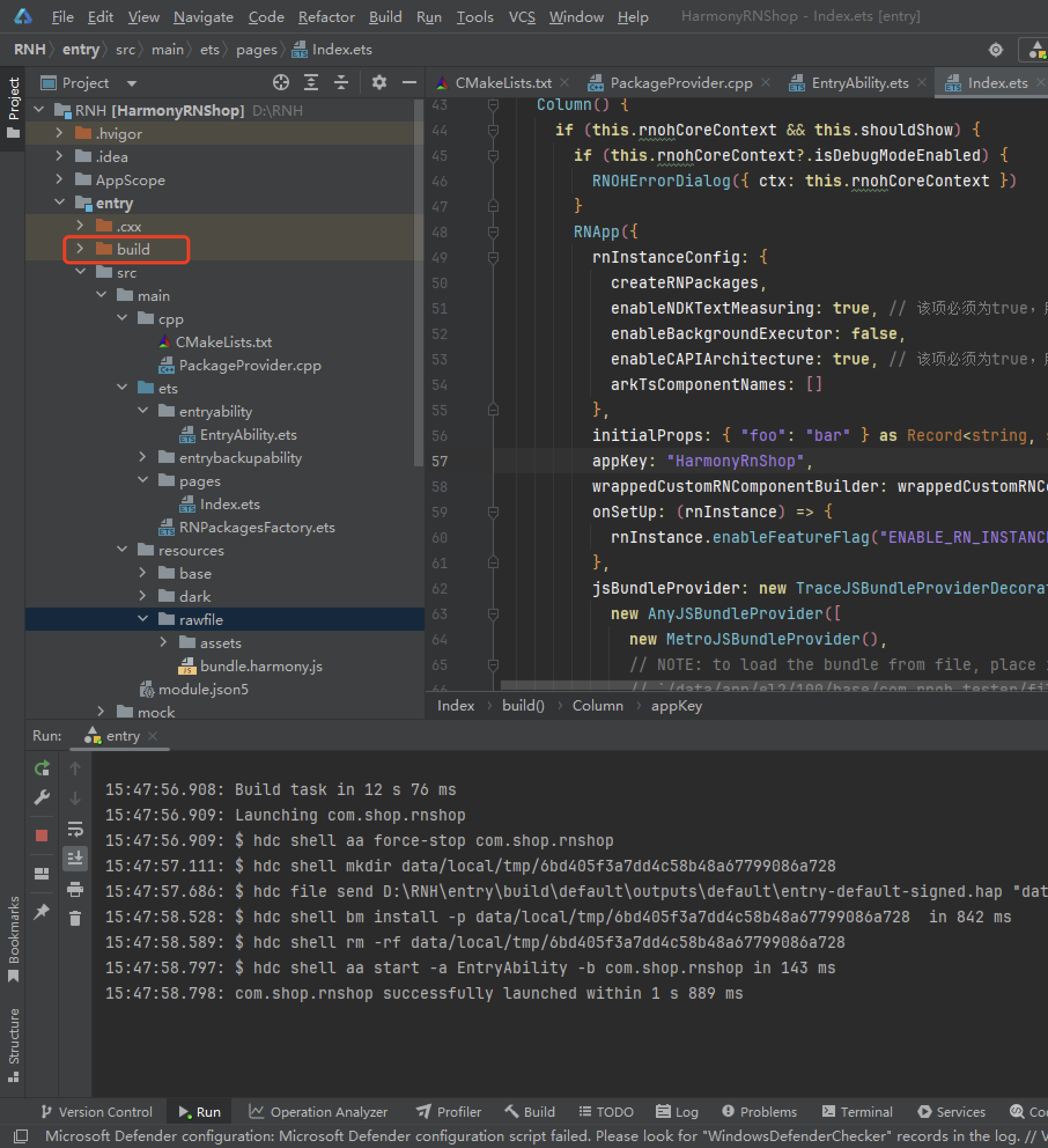Open the Tools menu
The image size is (1048, 1148).
[475, 17]
